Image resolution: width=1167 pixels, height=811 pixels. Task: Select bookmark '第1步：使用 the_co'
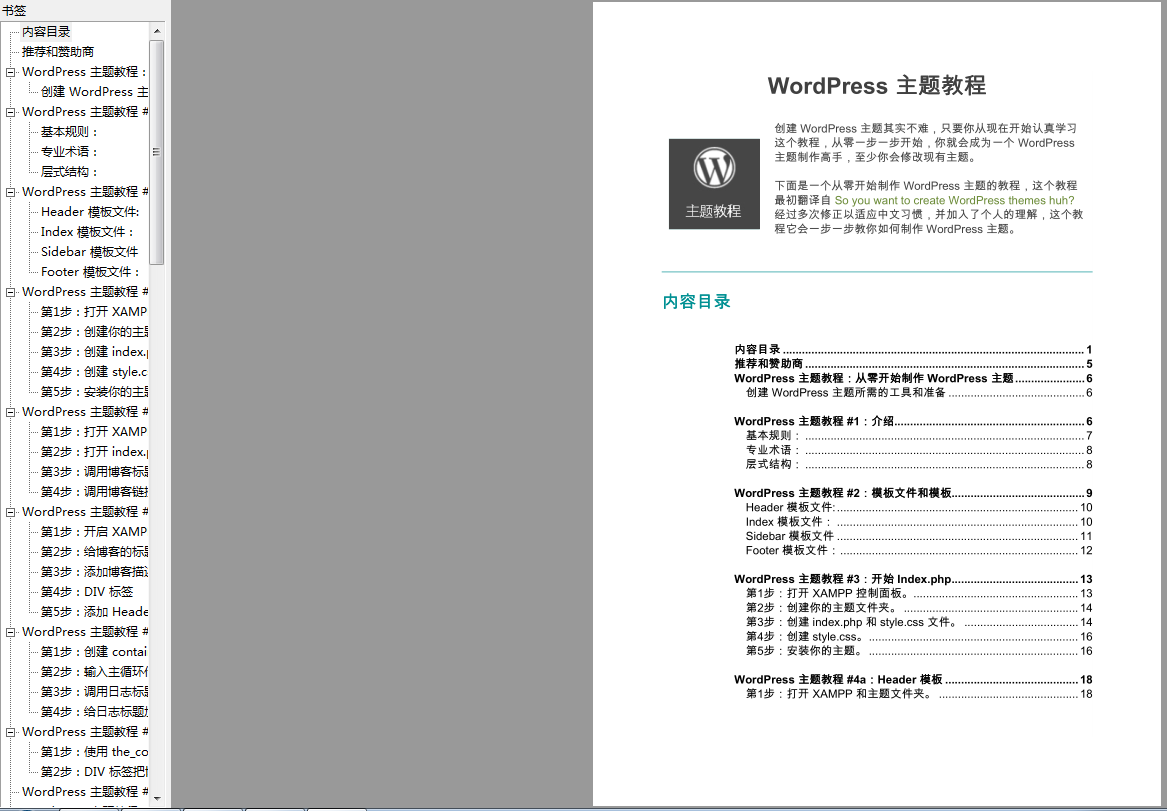click(x=95, y=752)
